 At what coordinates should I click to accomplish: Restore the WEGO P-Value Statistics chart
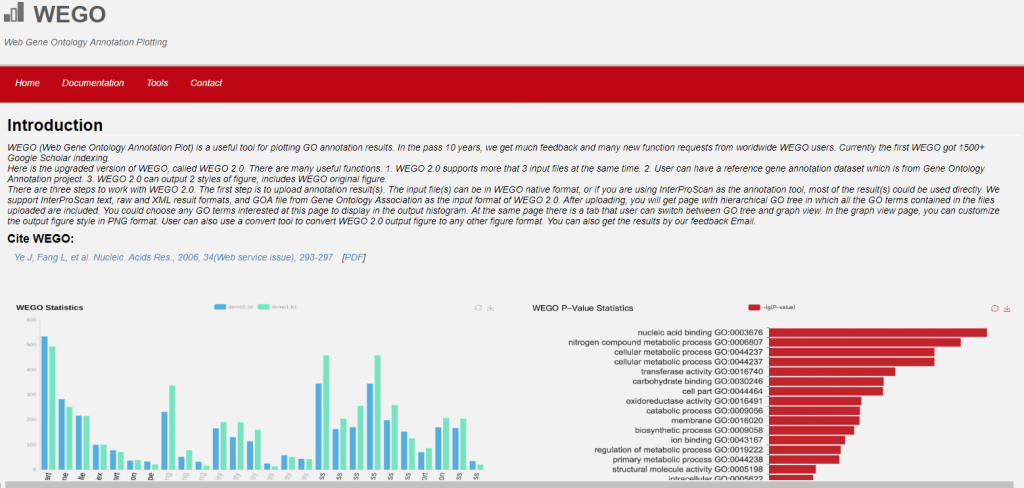tap(995, 308)
